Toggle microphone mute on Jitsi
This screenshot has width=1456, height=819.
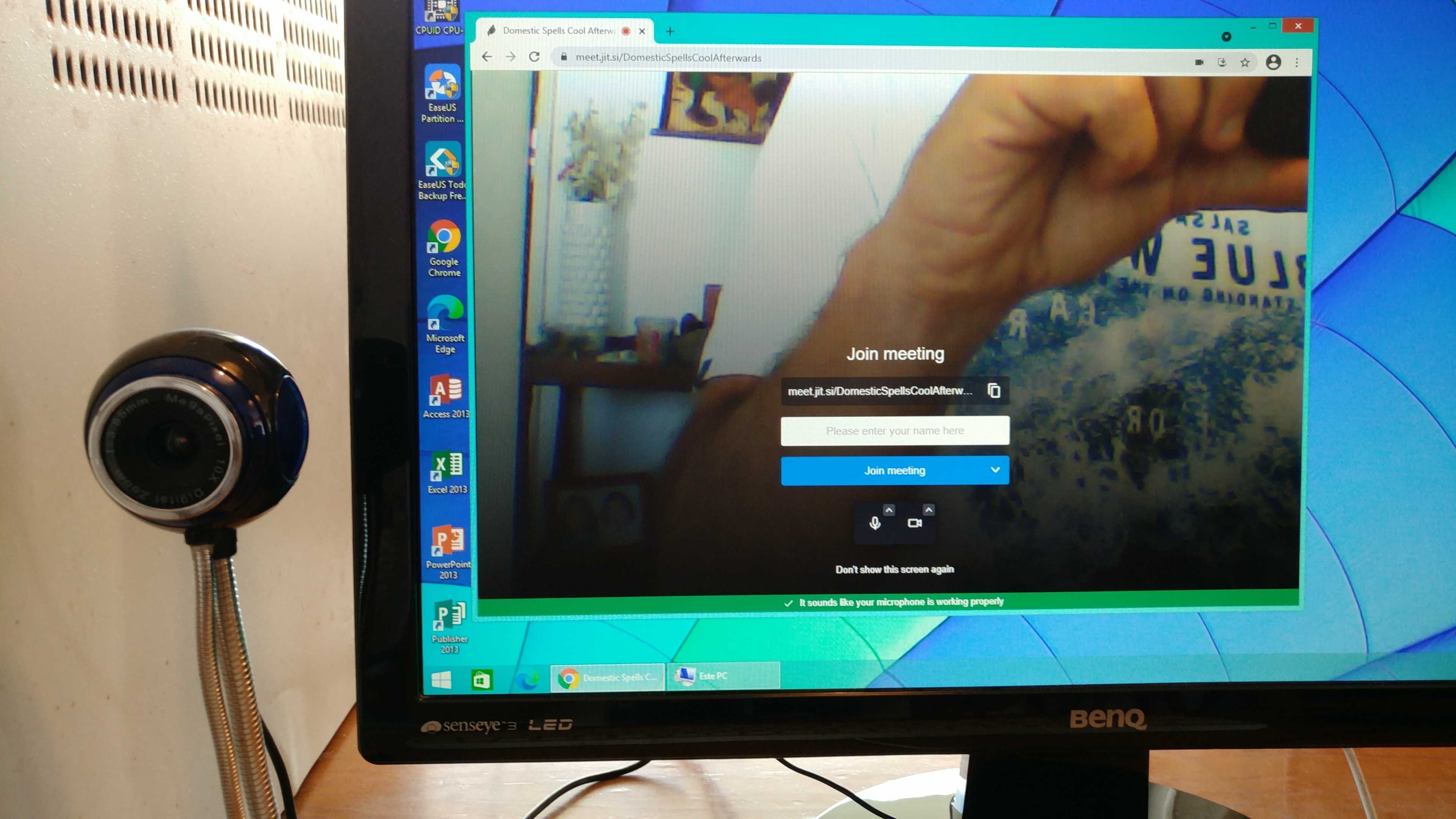tap(873, 522)
